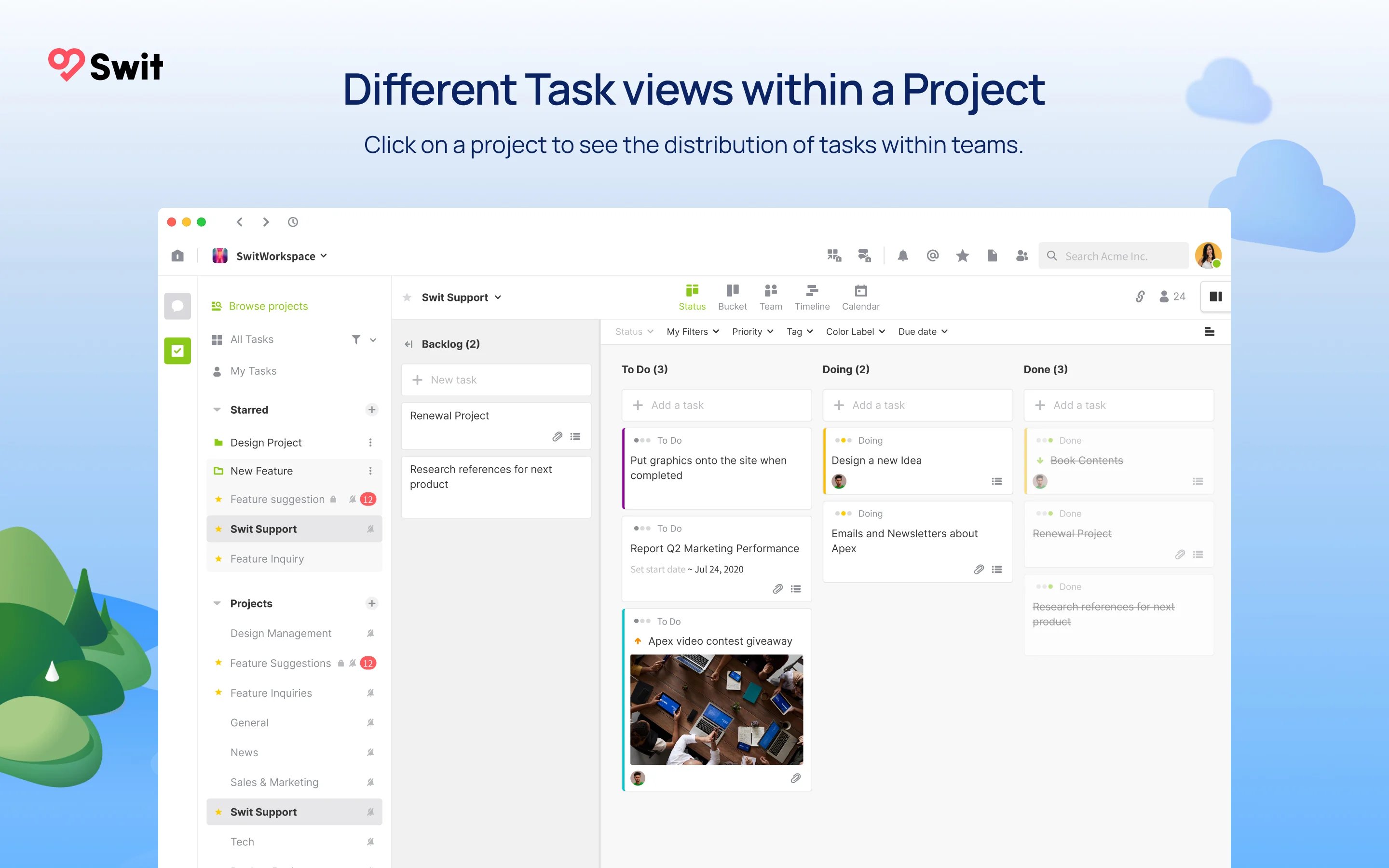
Task: Select the chat bubble icon in the left rail
Action: [x=177, y=305]
